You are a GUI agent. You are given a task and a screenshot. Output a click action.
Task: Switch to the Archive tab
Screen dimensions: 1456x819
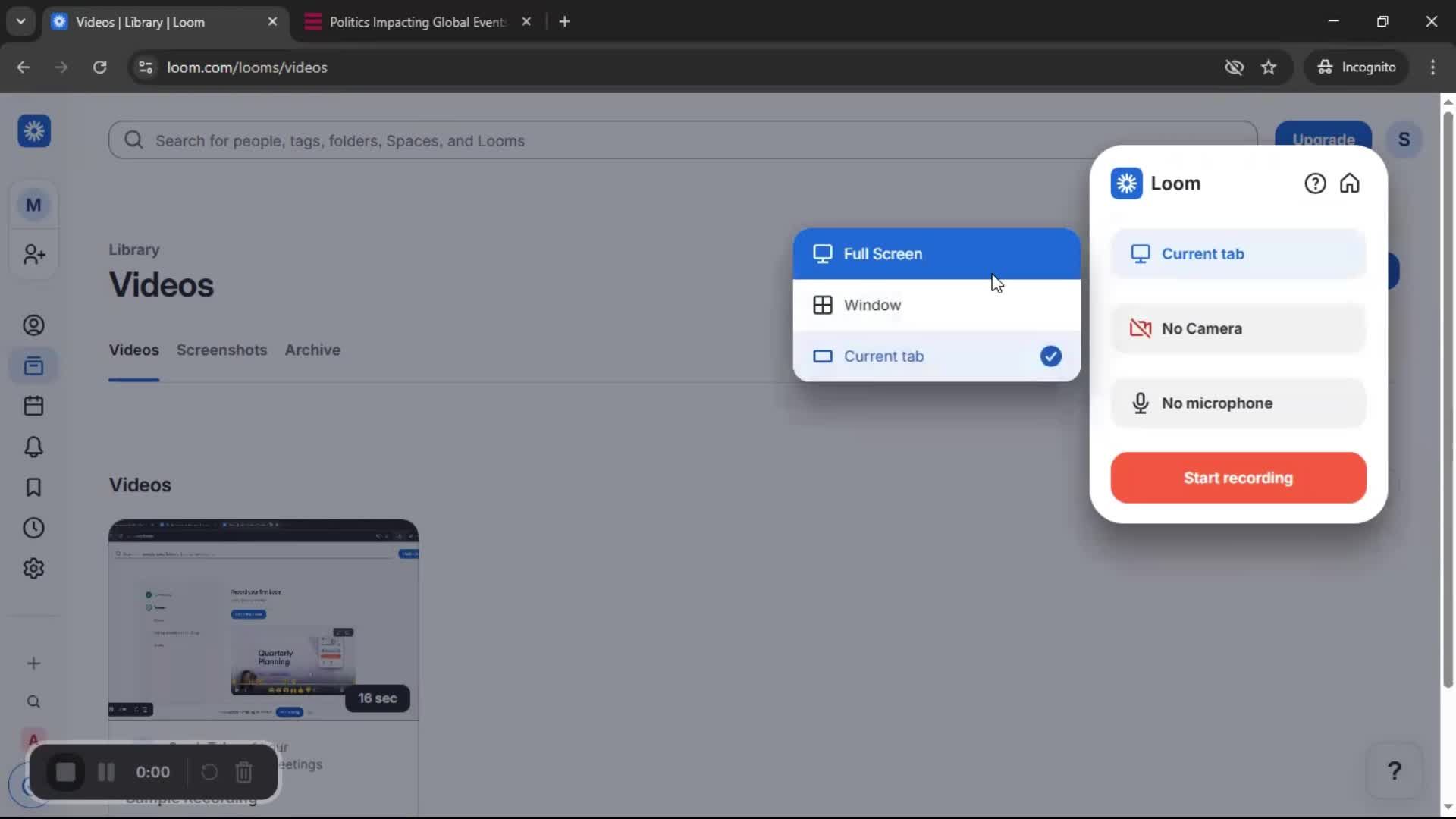(312, 350)
